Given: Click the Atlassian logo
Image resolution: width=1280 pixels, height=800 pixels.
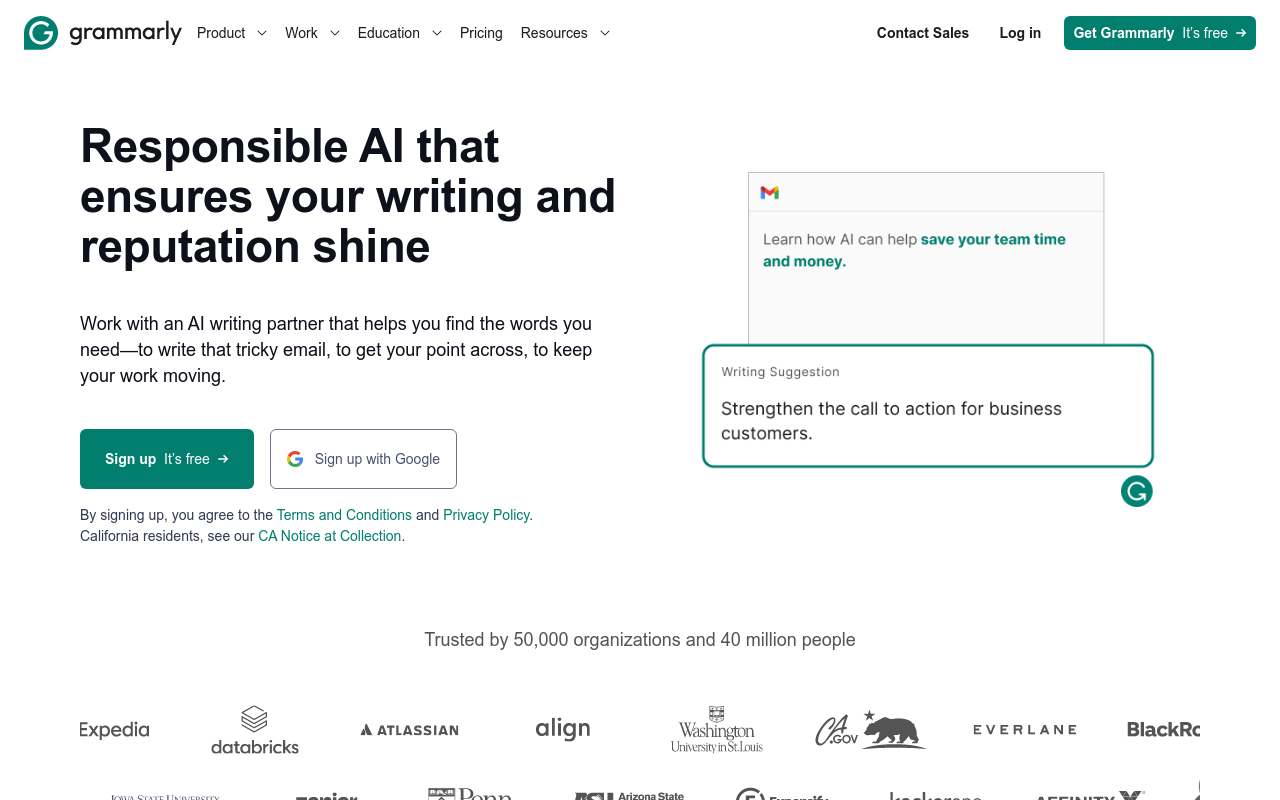Looking at the screenshot, I should 409,730.
